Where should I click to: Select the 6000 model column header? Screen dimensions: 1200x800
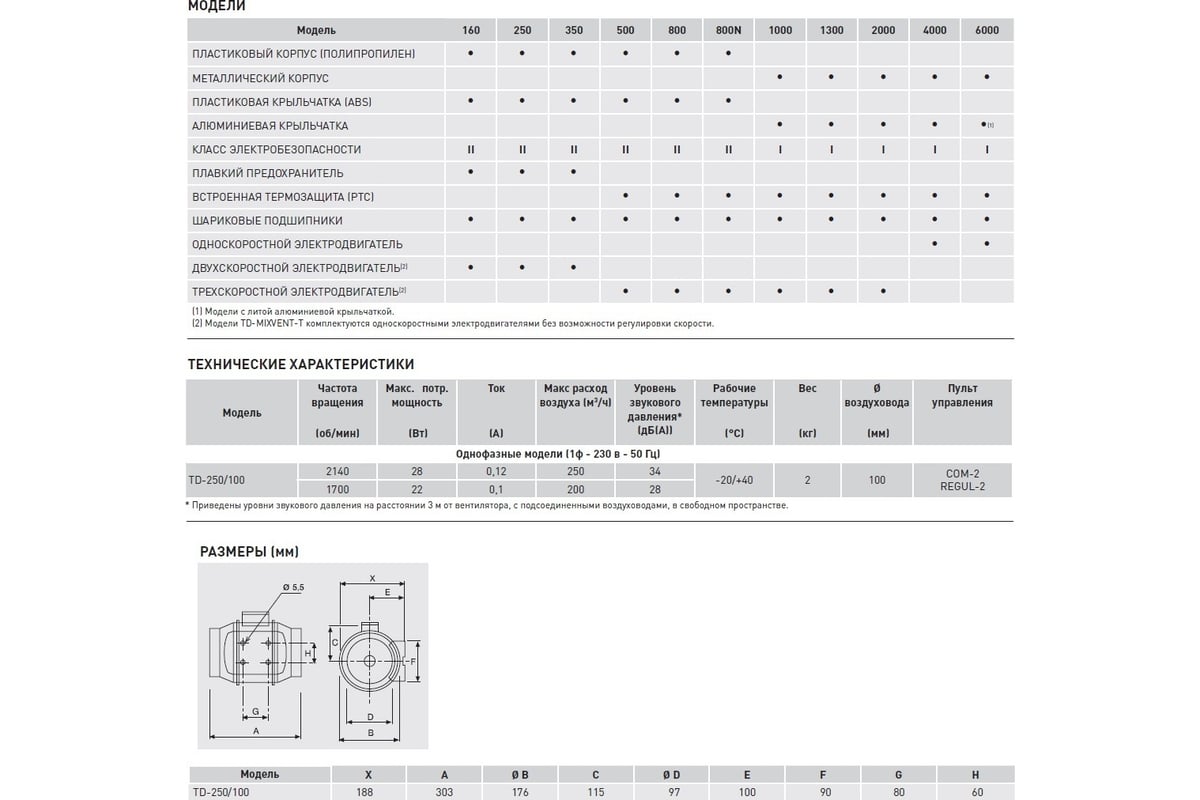[987, 30]
